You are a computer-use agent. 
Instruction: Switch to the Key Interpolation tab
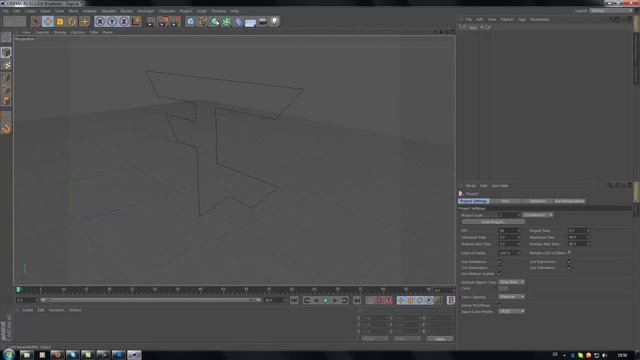tap(569, 201)
